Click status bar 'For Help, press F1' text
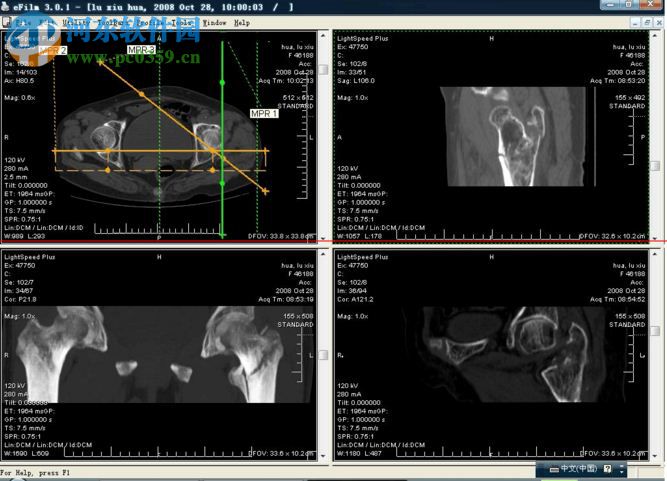The height and width of the screenshot is (481, 667). click(35, 473)
